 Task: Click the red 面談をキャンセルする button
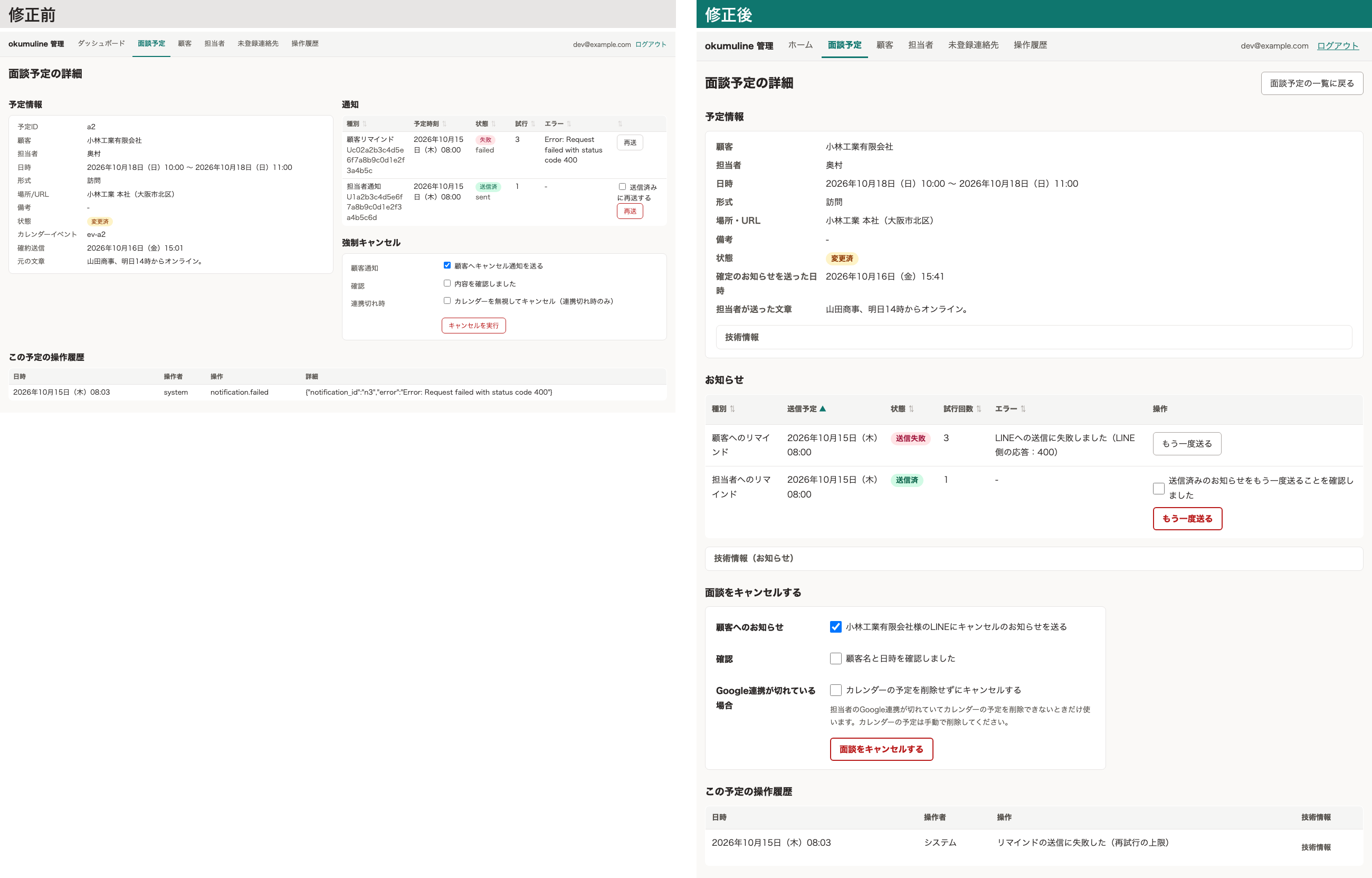pyautogui.click(x=881, y=749)
